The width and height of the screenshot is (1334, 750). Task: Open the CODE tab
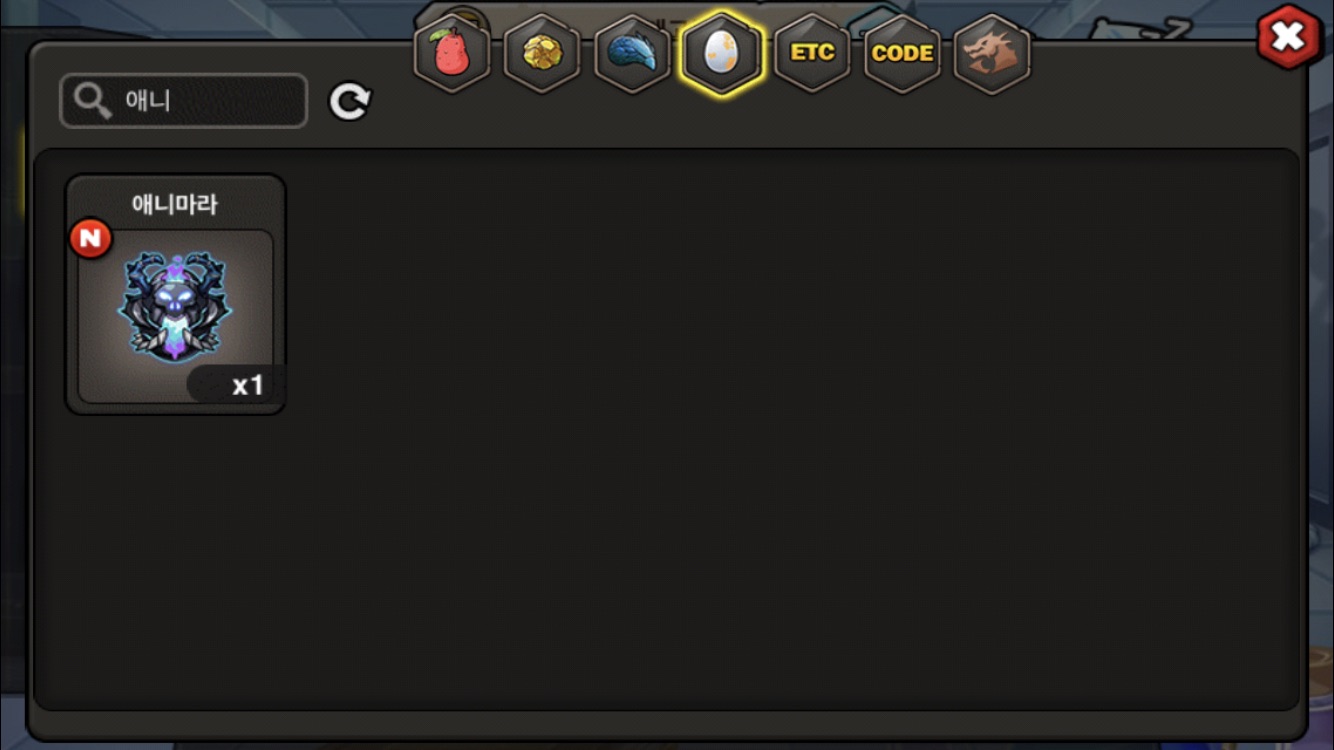click(902, 54)
